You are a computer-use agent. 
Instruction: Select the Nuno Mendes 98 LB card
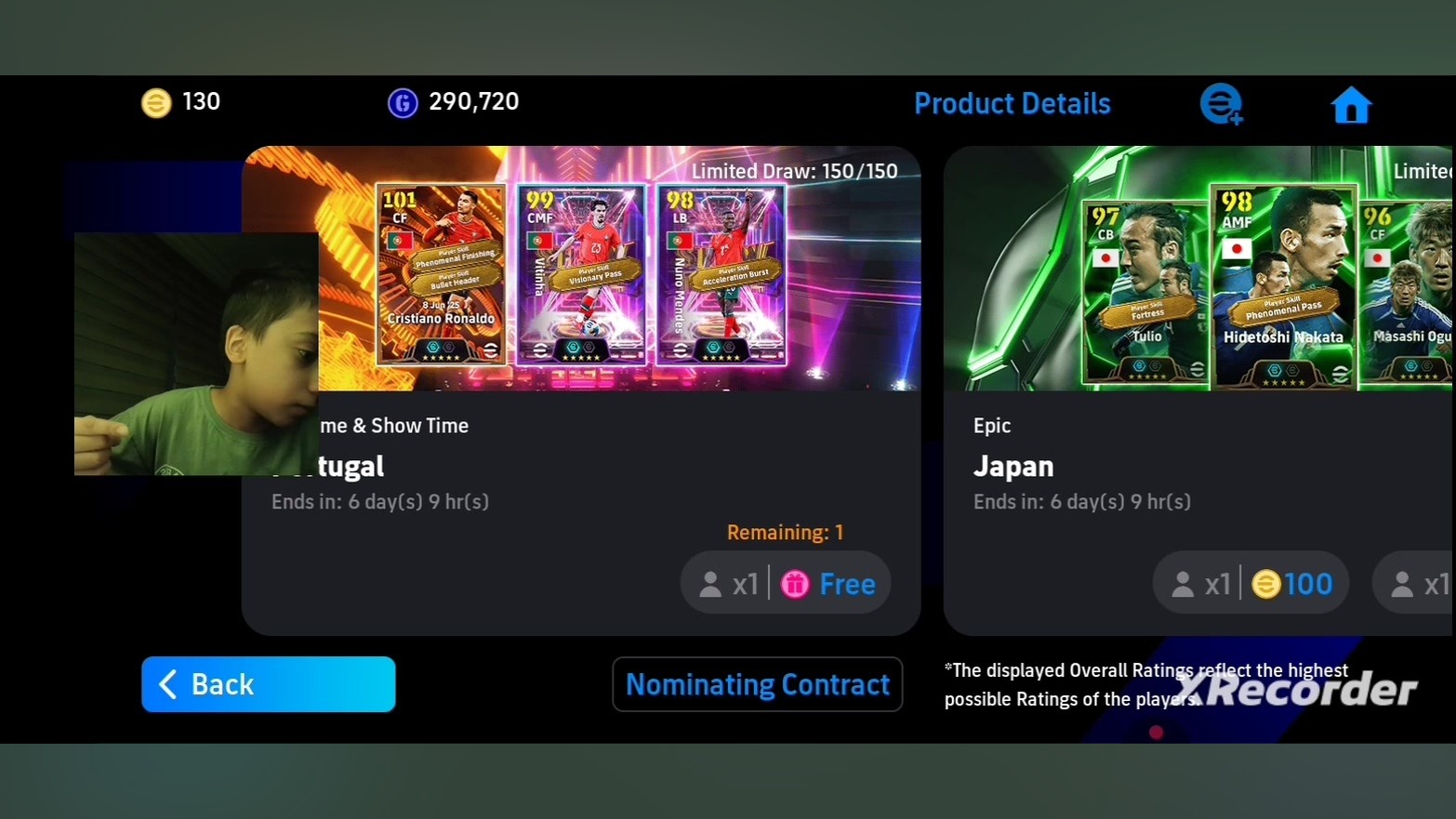click(x=721, y=274)
